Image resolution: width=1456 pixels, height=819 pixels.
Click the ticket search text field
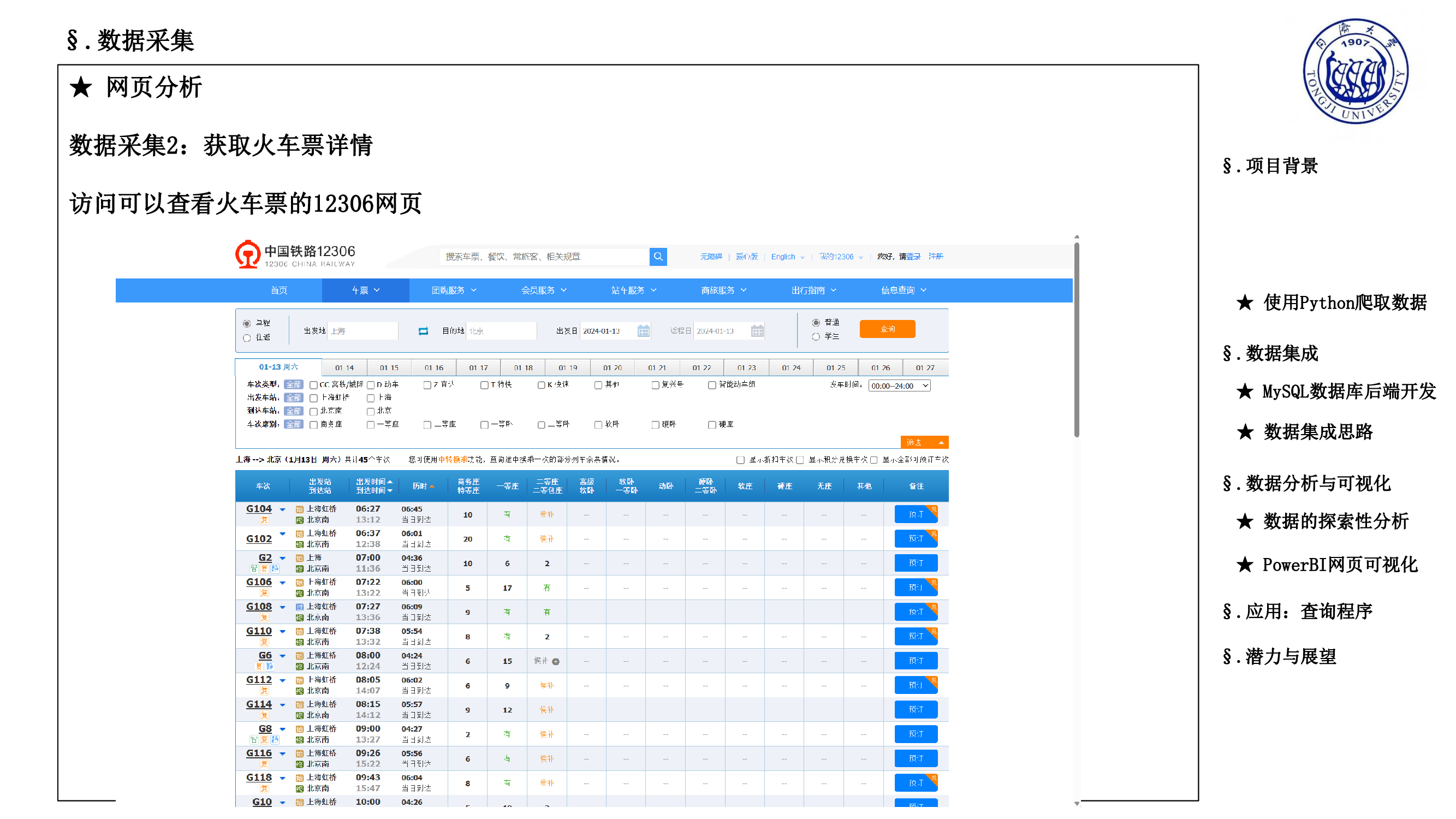[544, 257]
